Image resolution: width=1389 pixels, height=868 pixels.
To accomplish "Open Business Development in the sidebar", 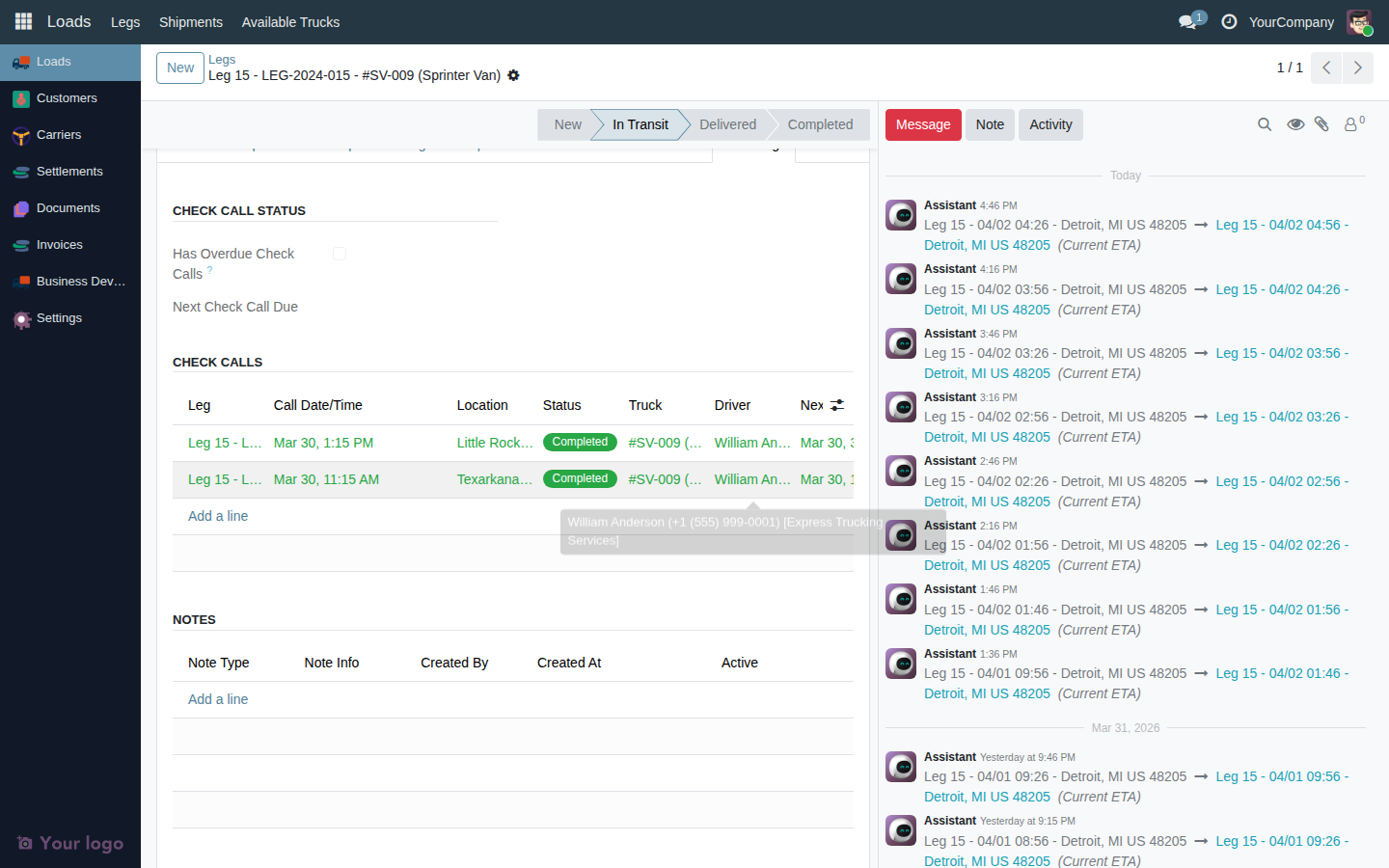I will point(70,282).
